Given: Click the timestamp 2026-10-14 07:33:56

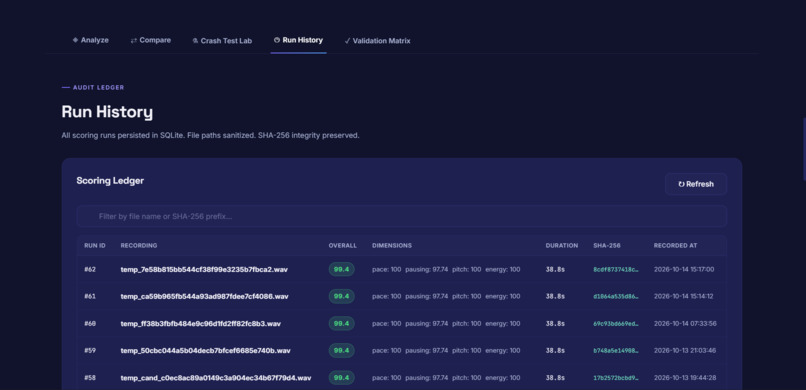Looking at the screenshot, I should [685, 324].
